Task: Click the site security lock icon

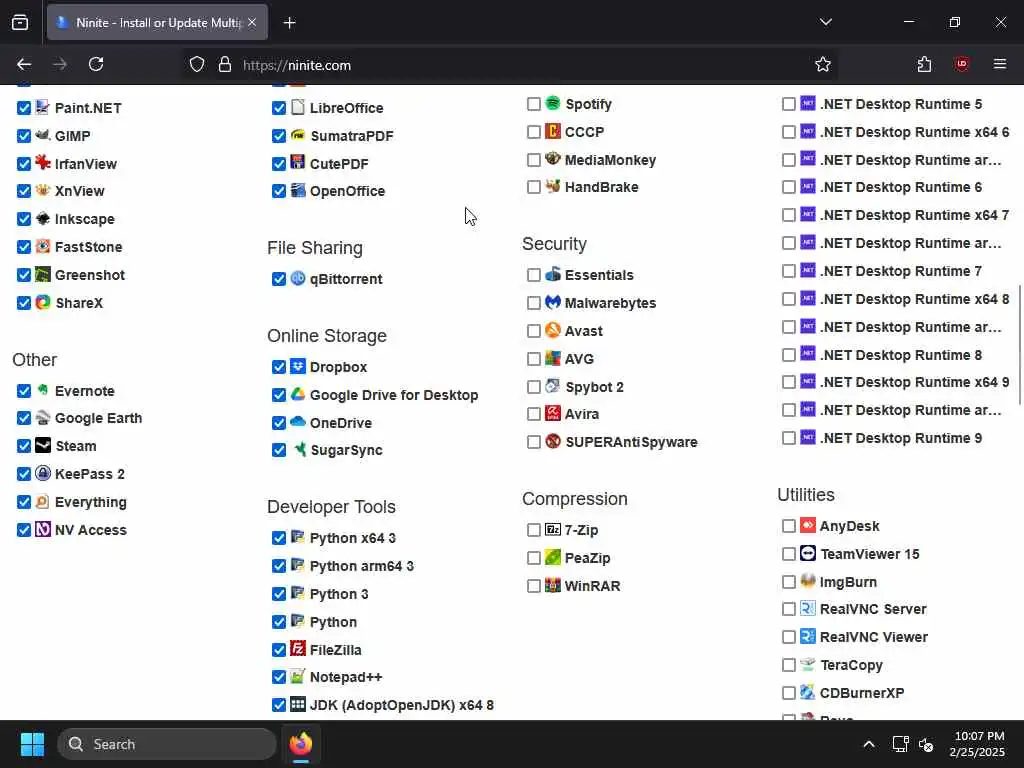Action: pos(225,65)
